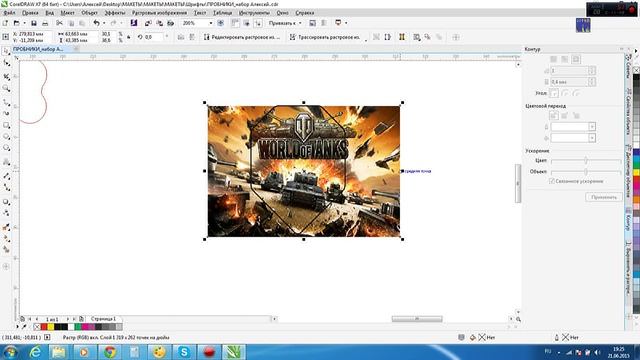This screenshot has height=360, width=640.
Task: Select the Text tool in toolbox
Action: click(x=6, y=162)
